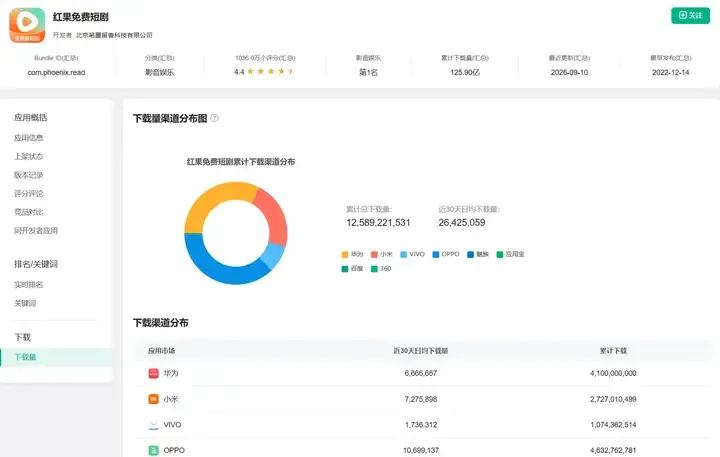The width and height of the screenshot is (720, 457).
Task: Open 版本记录 in the sidebar
Action: coord(28,175)
